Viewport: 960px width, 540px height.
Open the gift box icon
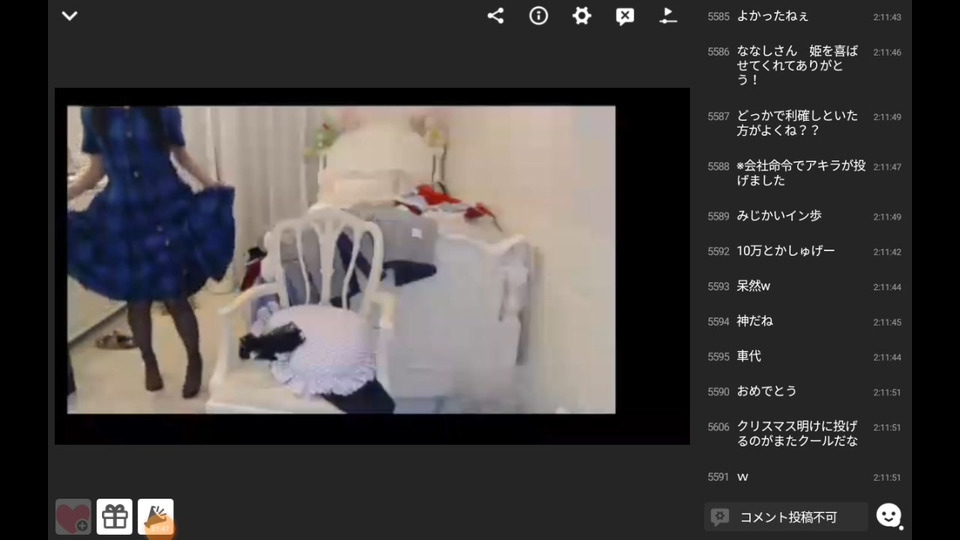click(114, 517)
